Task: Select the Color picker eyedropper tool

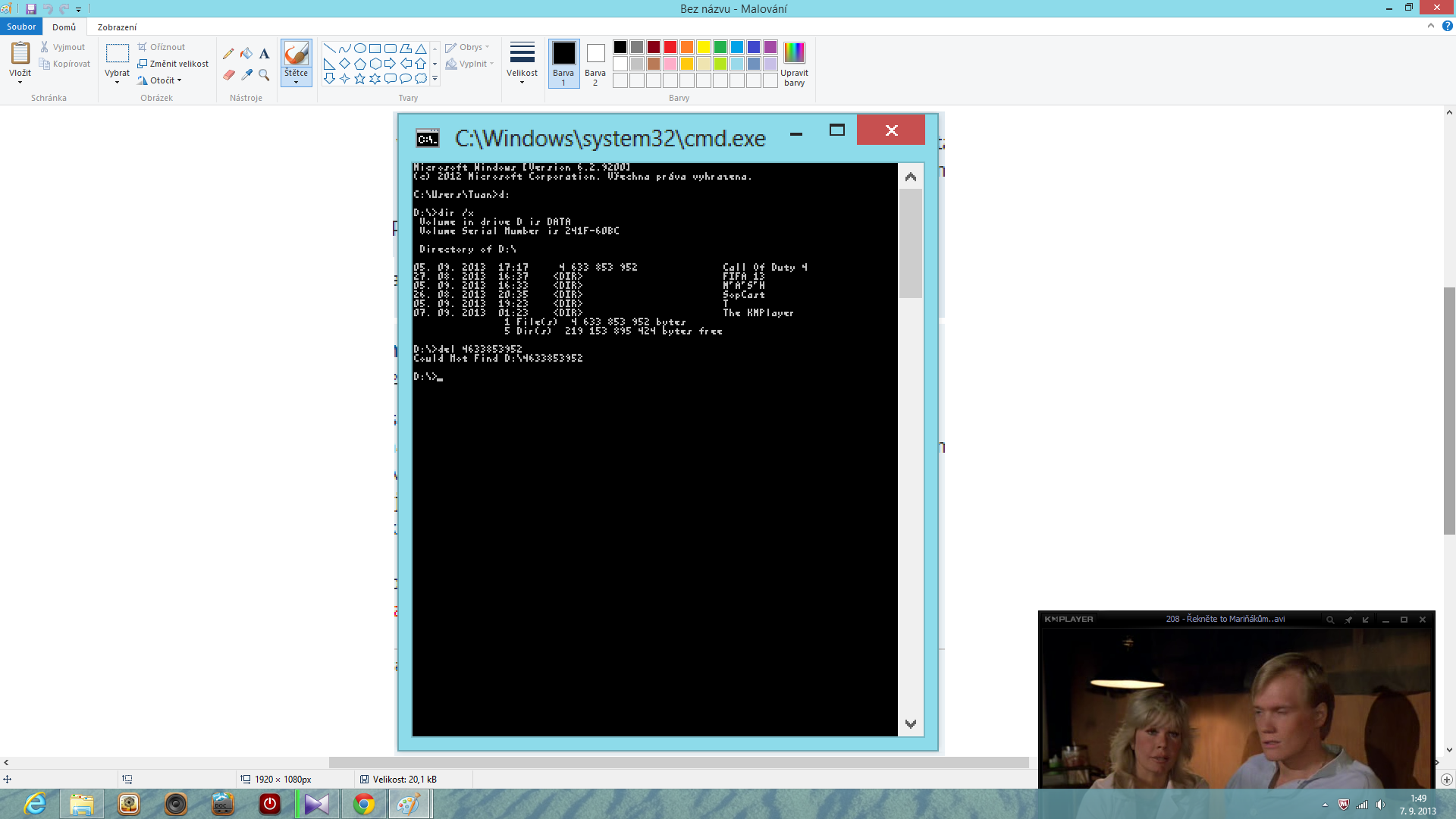Action: [x=246, y=74]
